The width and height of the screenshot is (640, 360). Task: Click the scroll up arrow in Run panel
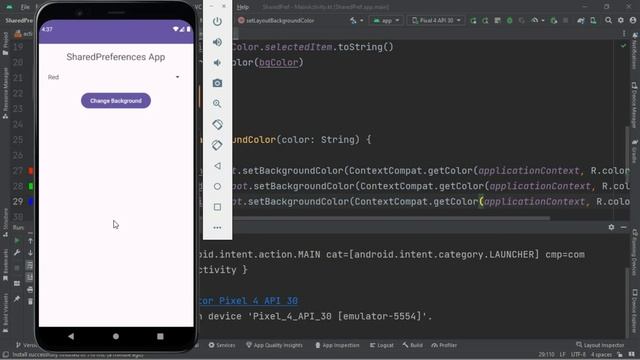30,241
